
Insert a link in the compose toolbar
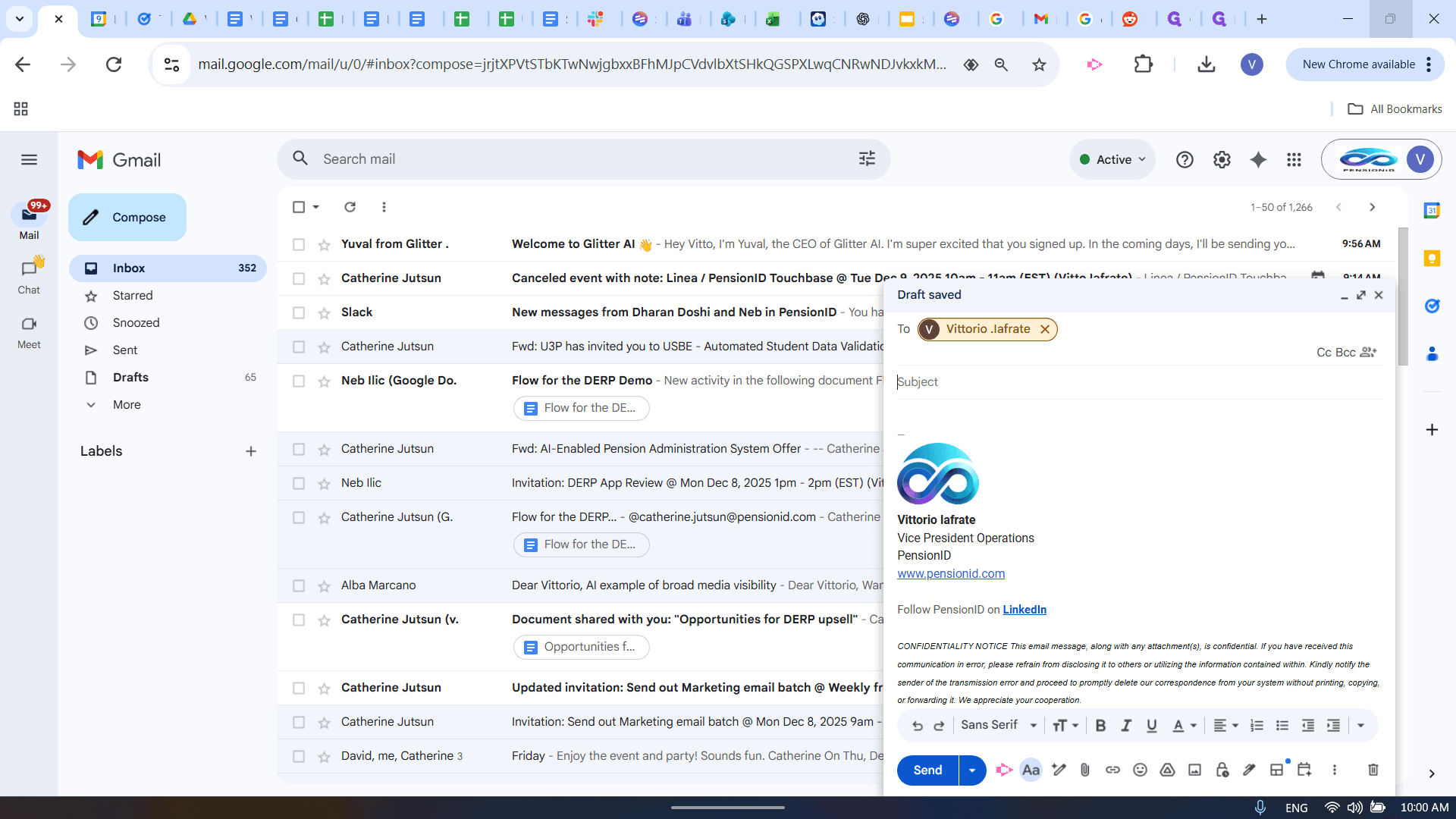point(1112,770)
